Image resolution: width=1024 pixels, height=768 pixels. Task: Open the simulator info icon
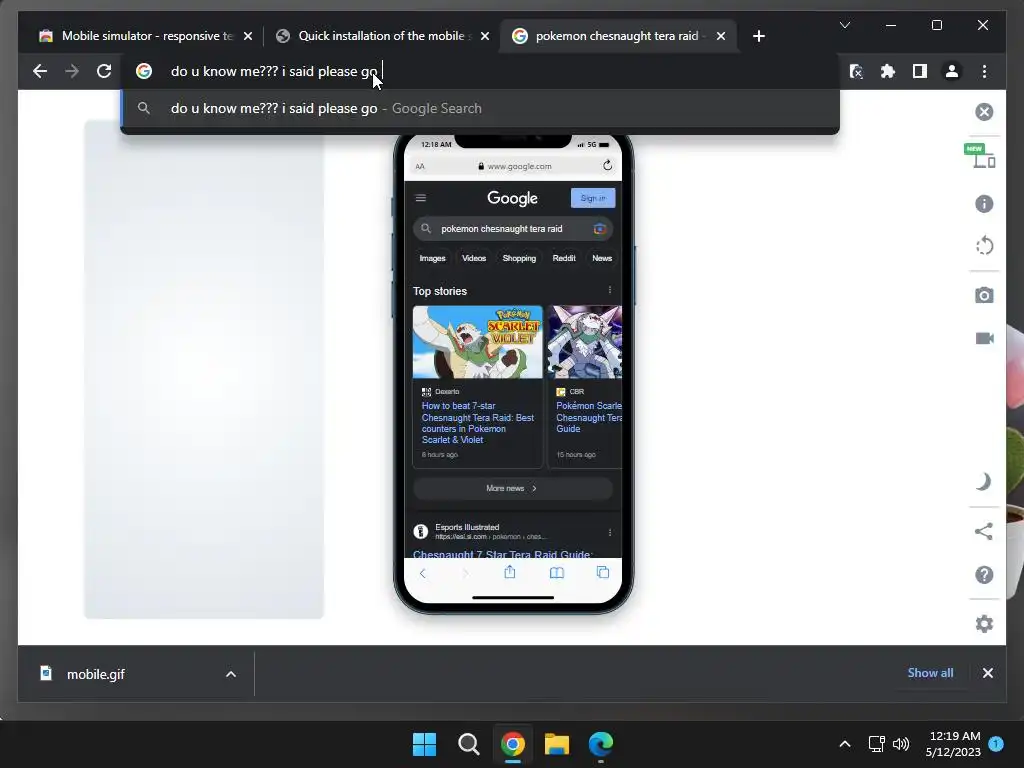coord(984,204)
